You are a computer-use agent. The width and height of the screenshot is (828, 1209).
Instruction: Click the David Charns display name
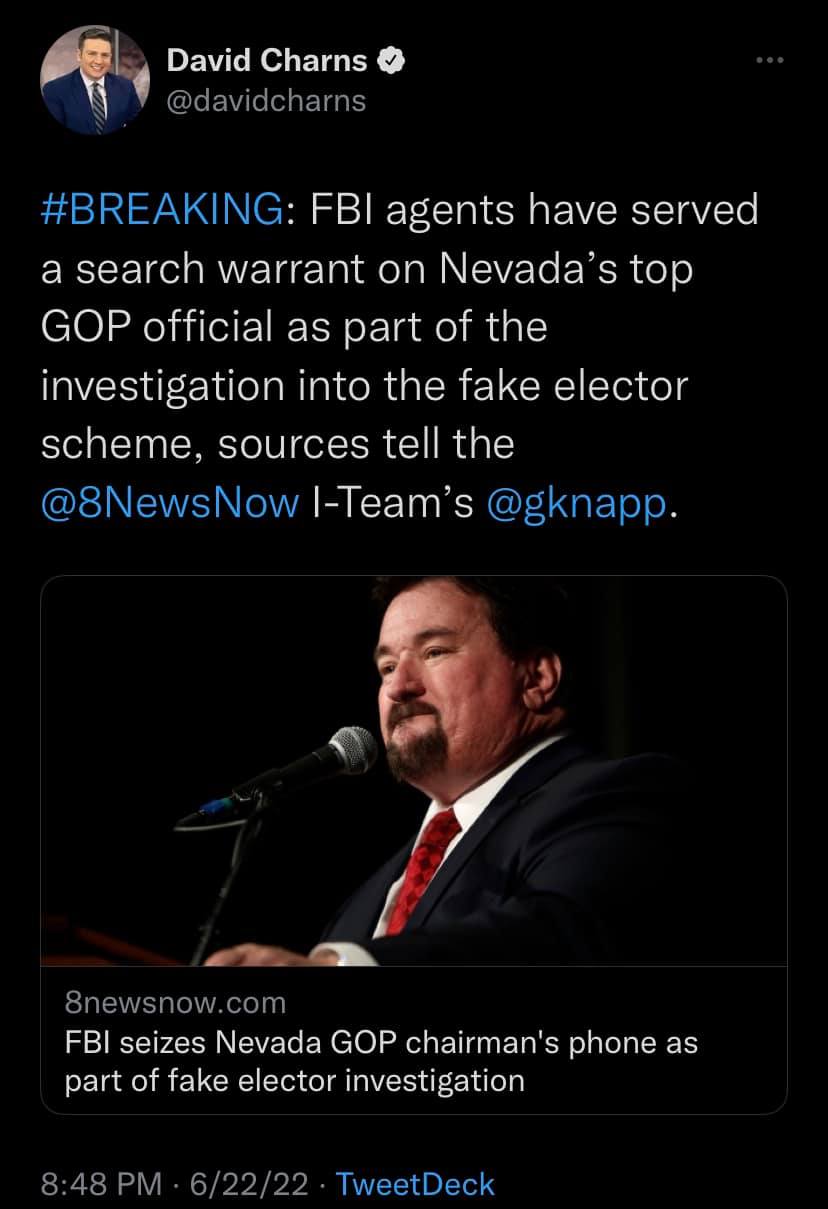click(266, 61)
